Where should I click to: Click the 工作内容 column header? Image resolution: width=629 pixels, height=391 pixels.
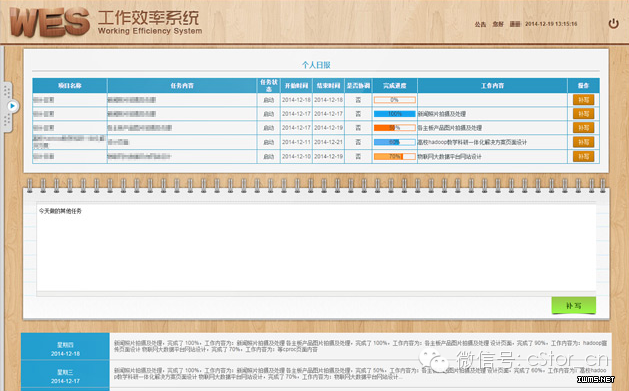click(x=493, y=86)
